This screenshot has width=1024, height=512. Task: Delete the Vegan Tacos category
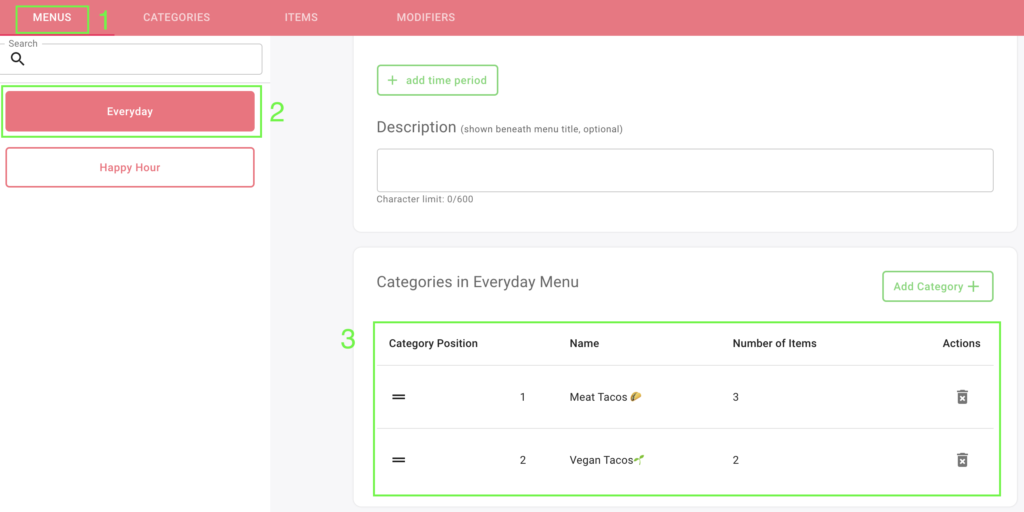point(962,460)
